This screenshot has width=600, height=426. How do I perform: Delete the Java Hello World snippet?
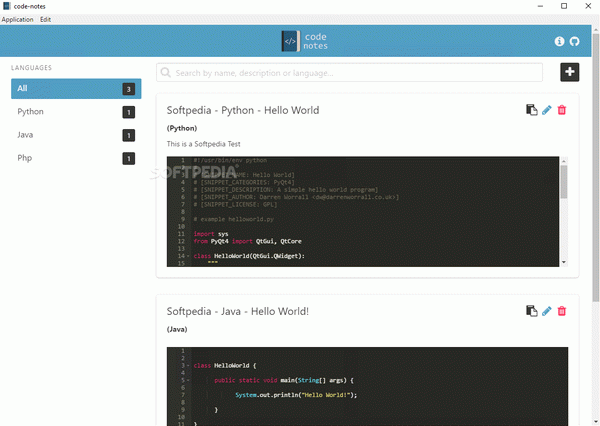561,311
